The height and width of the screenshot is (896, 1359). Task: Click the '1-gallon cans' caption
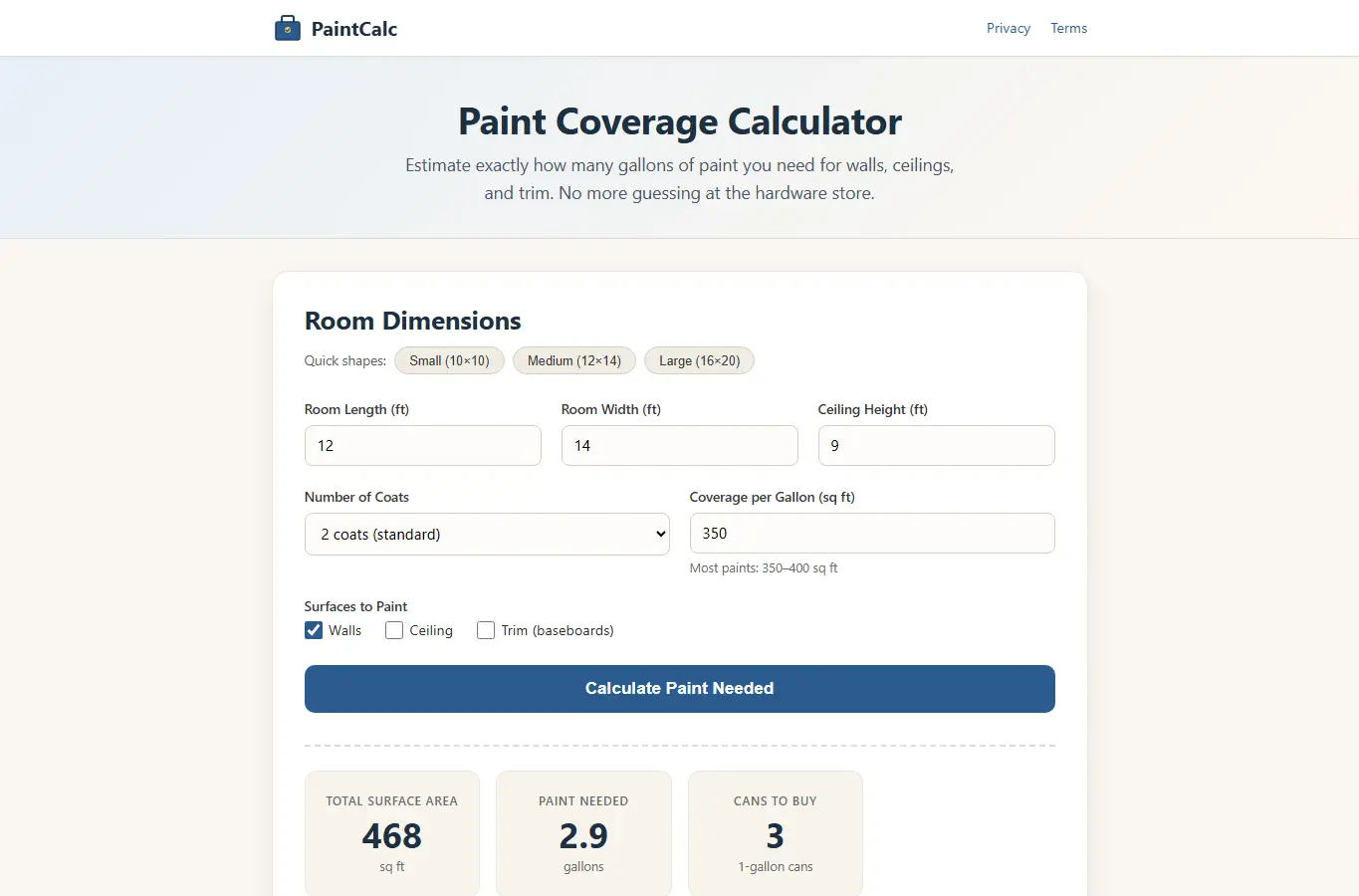click(776, 867)
